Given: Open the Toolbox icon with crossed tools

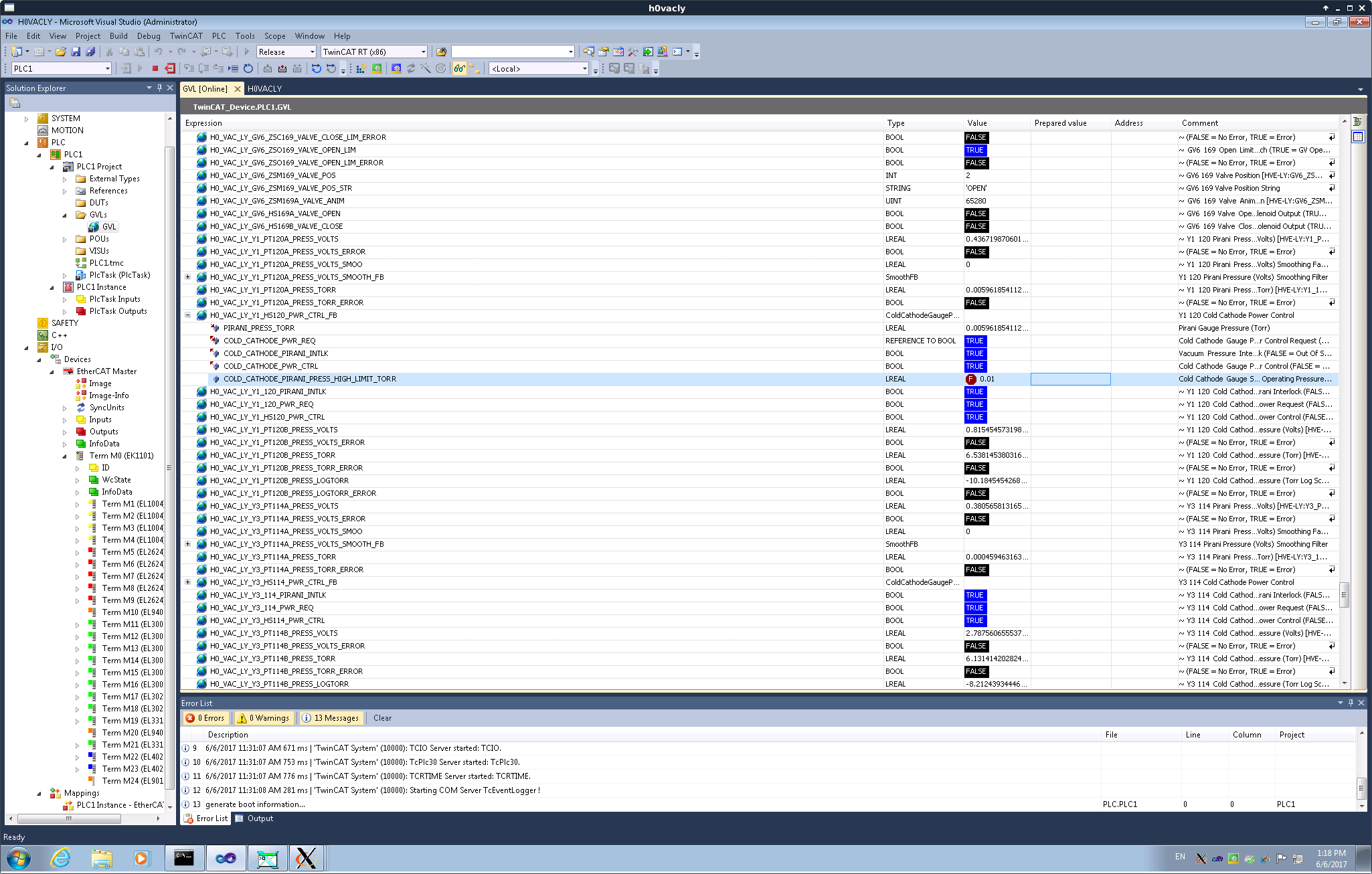Looking at the screenshot, I should pyautogui.click(x=633, y=52).
